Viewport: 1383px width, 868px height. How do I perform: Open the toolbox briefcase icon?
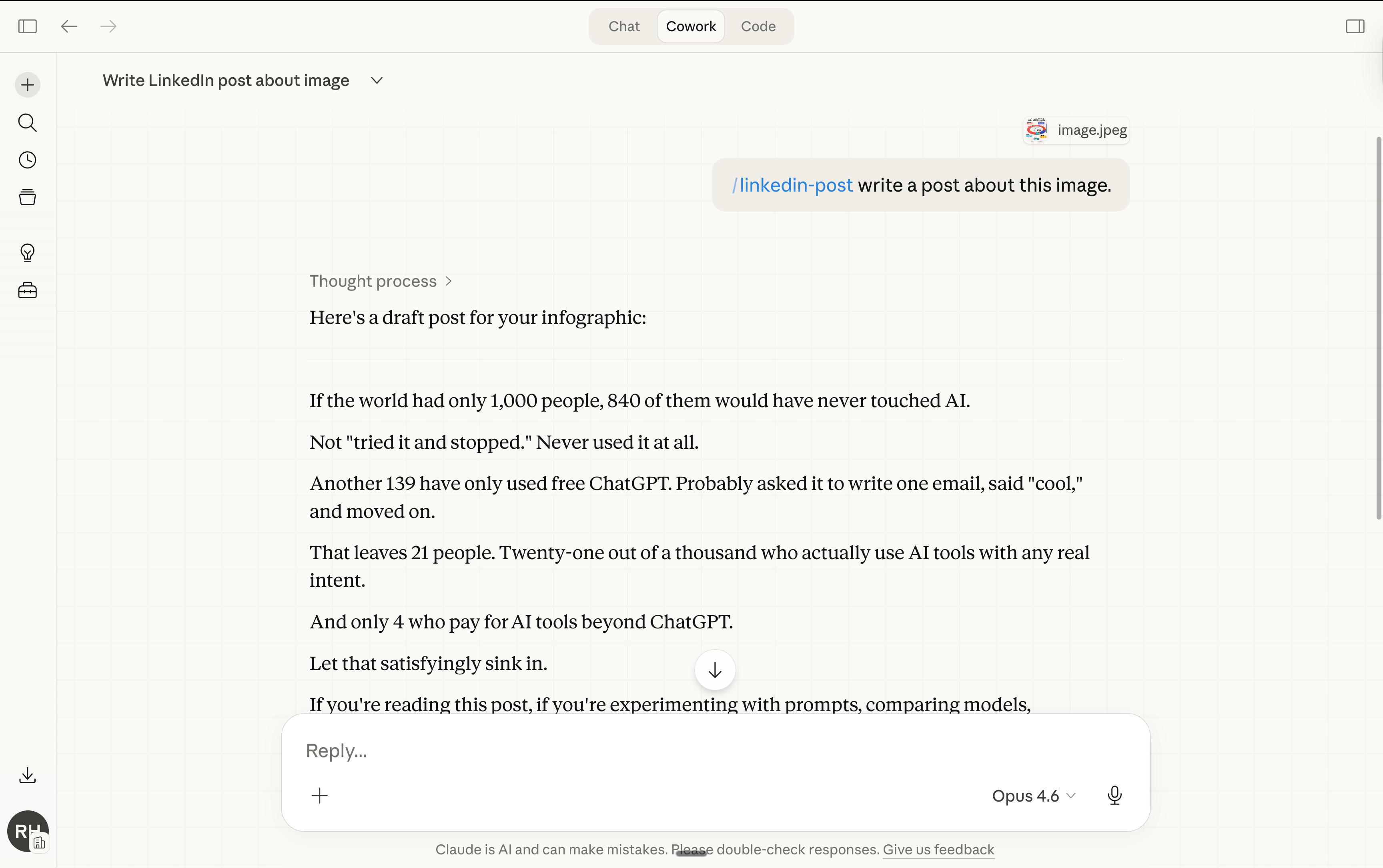coord(27,290)
